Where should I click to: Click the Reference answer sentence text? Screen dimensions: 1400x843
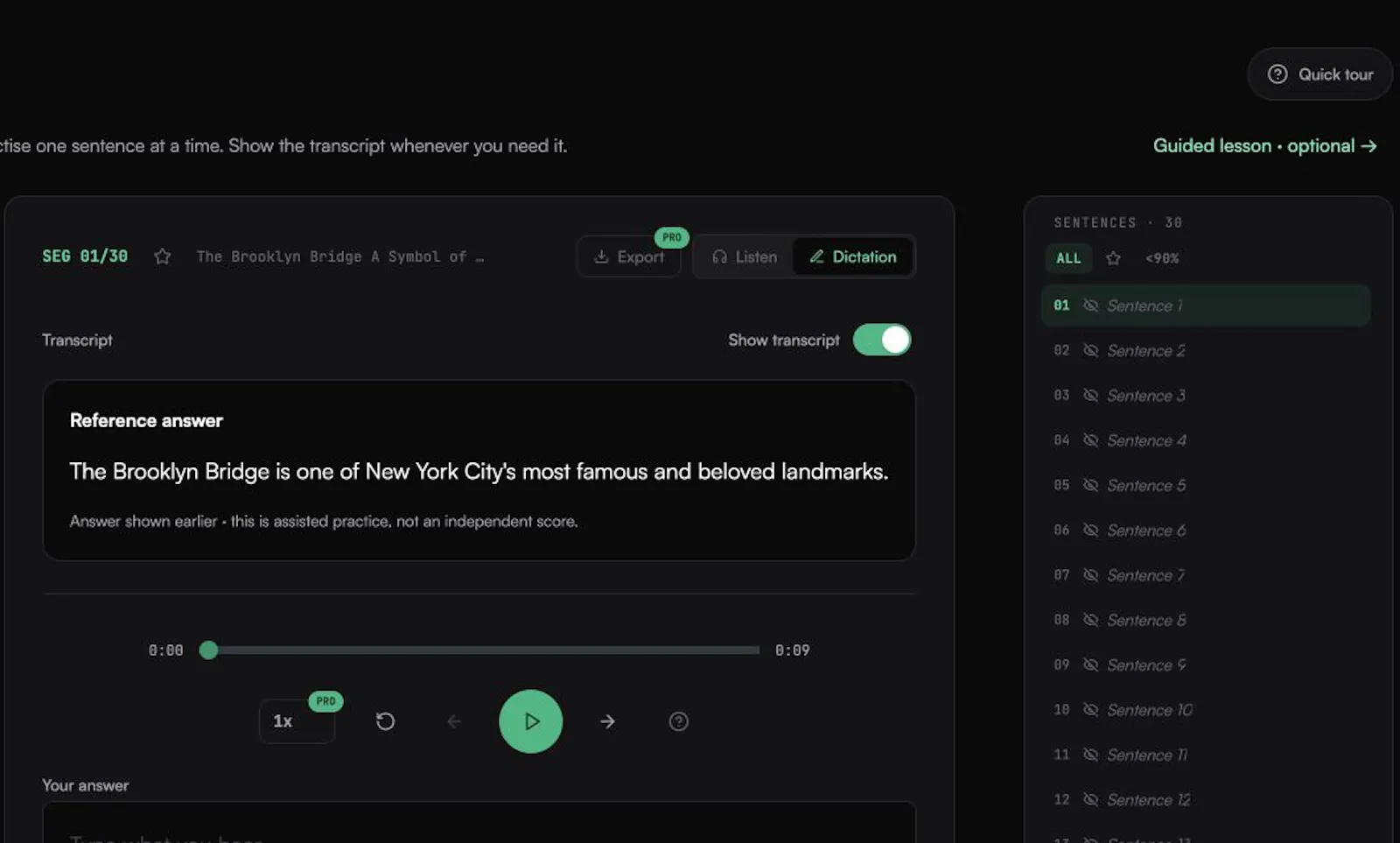[479, 472]
